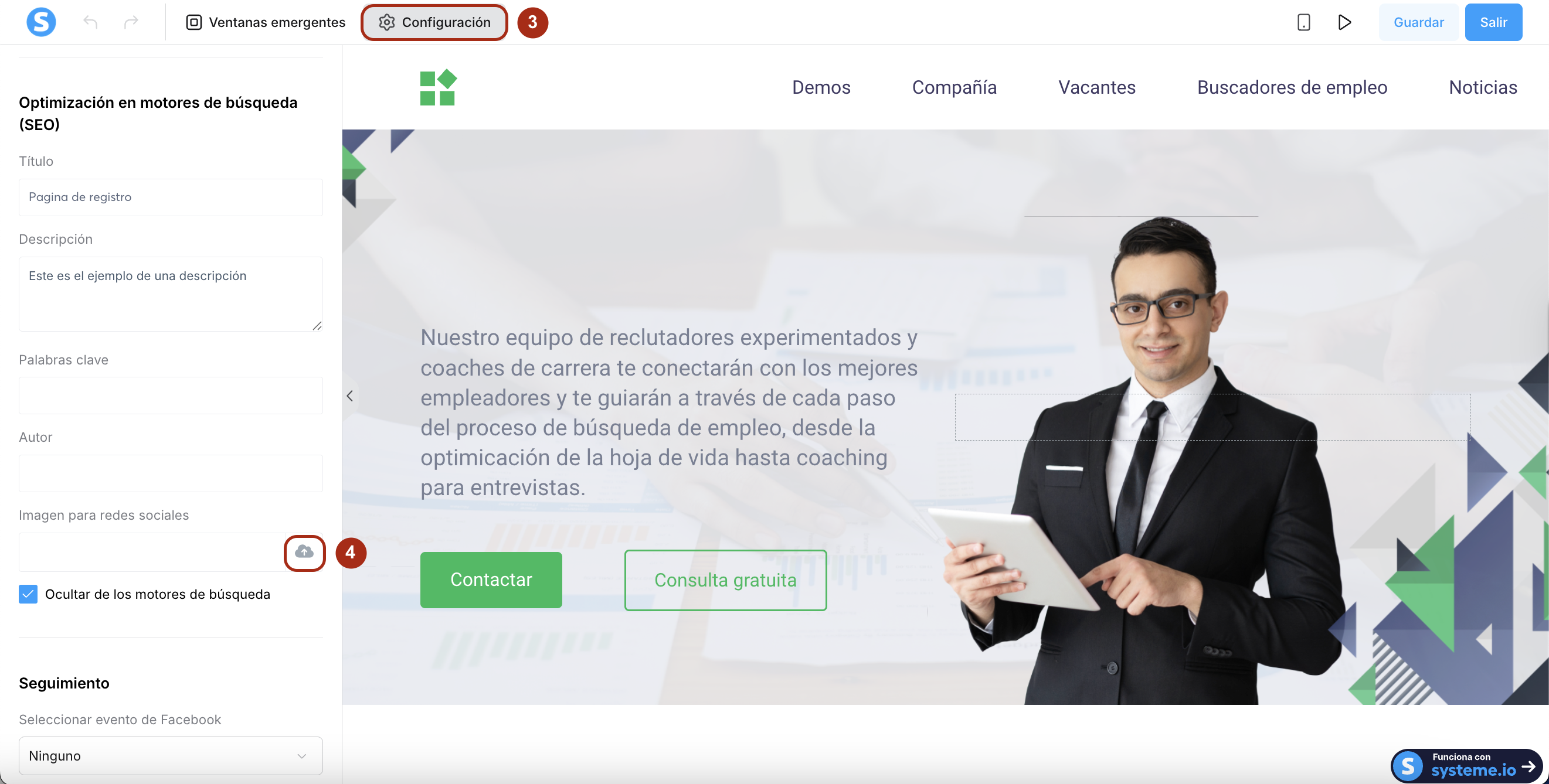Viewport: 1549px width, 784px height.
Task: Switch to mobile preview mode
Action: click(1303, 22)
